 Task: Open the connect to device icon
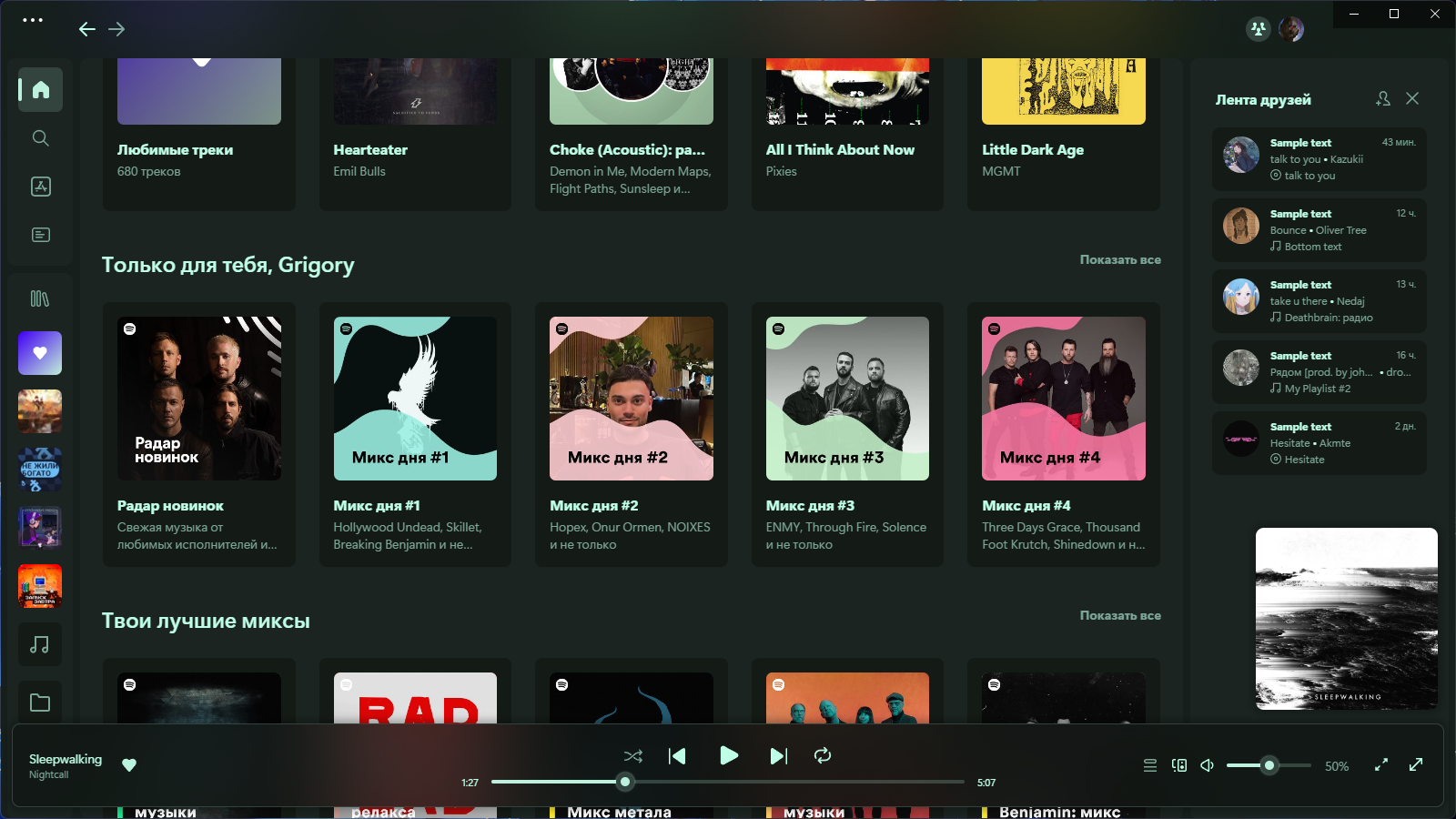coord(1179,765)
